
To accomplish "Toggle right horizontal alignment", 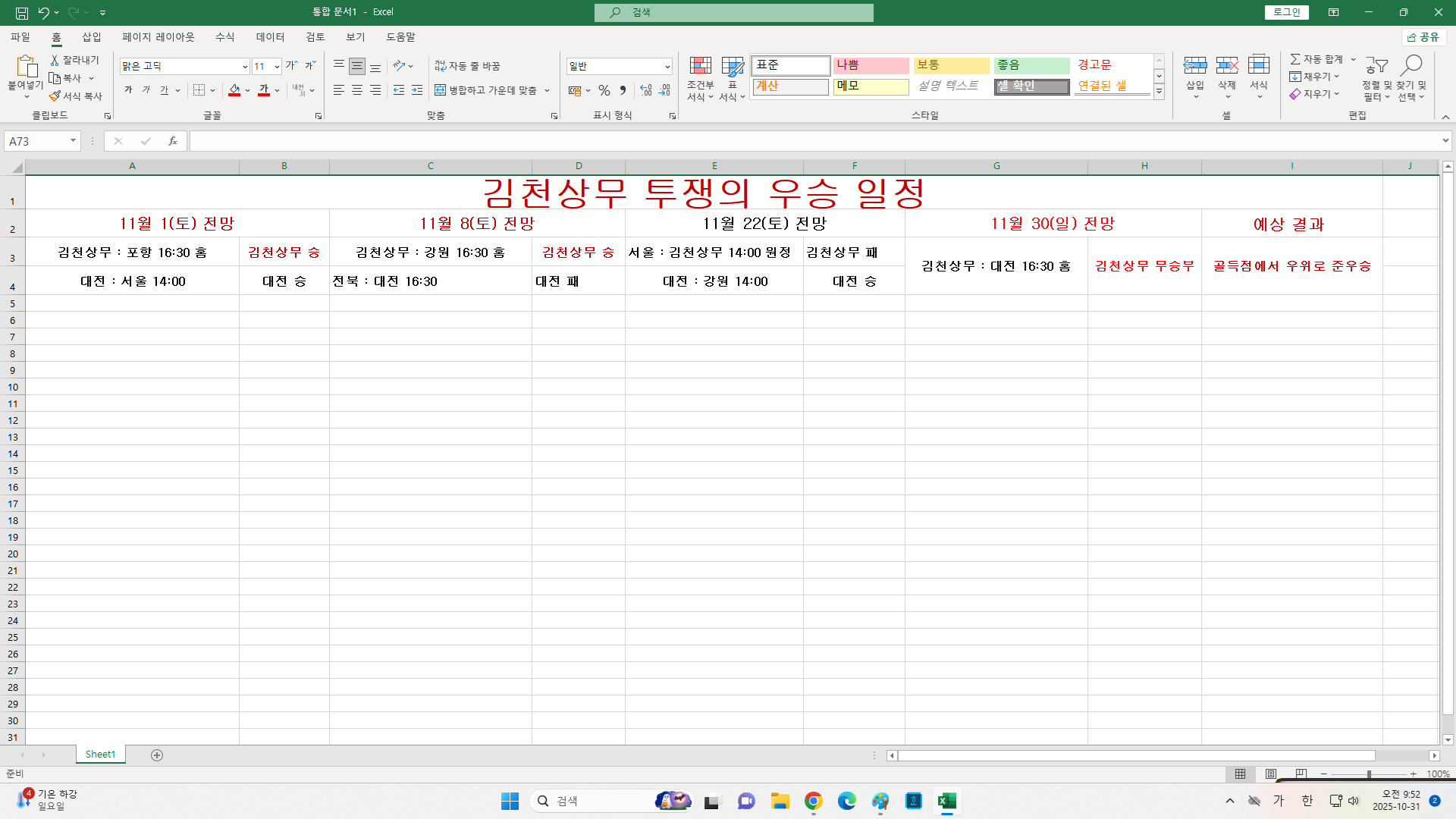I will (375, 90).
